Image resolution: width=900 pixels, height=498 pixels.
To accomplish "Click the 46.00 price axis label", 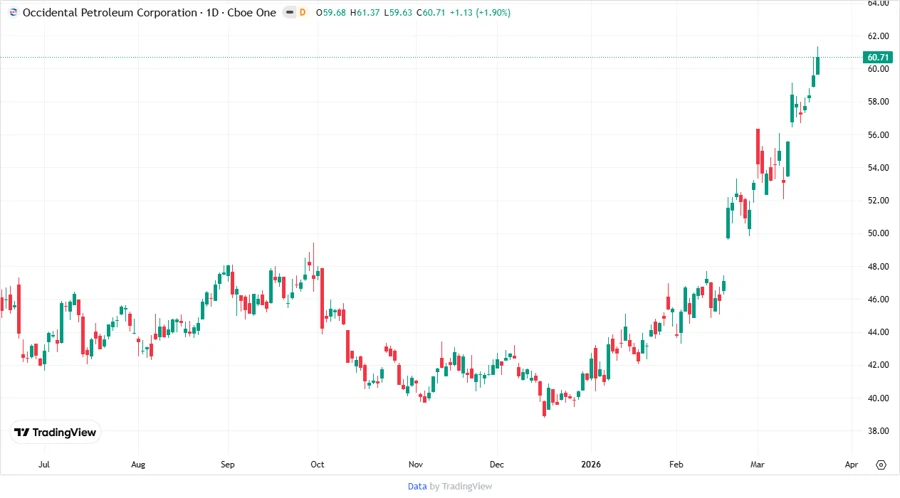I will pyautogui.click(x=878, y=299).
